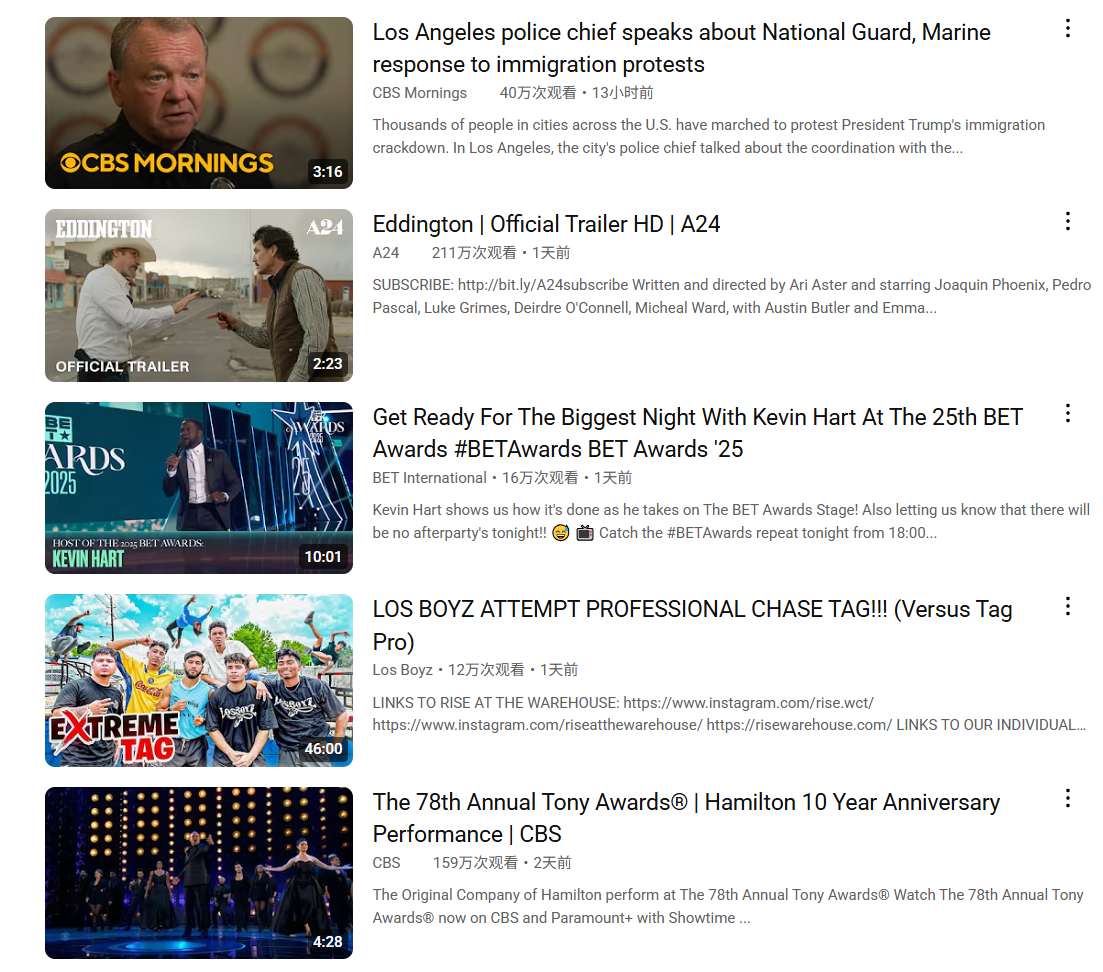Click the Eddington Official Trailer thumbnail
The height and width of the screenshot is (972, 1103).
[199, 295]
